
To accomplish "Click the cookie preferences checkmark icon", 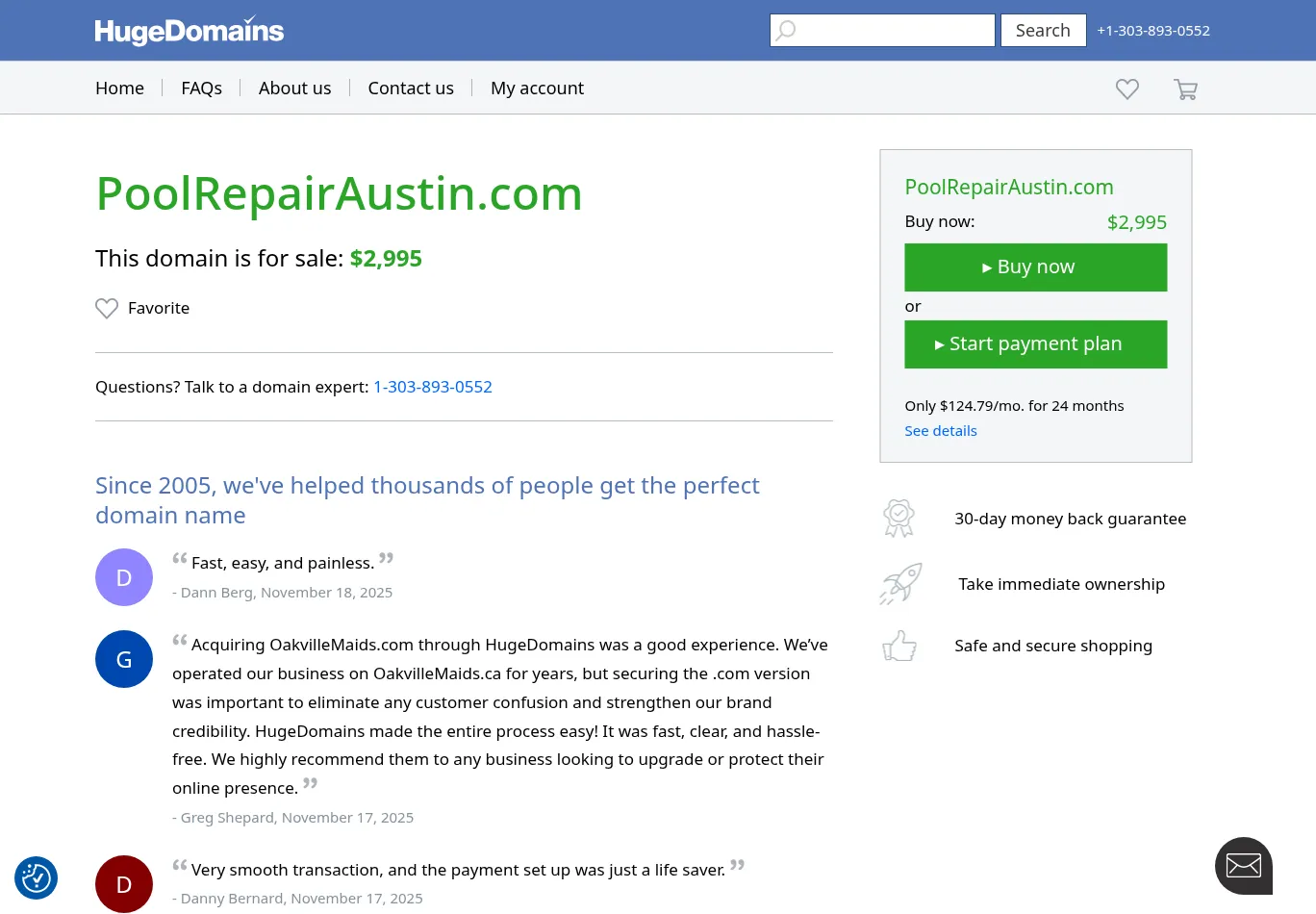I will (x=37, y=877).
